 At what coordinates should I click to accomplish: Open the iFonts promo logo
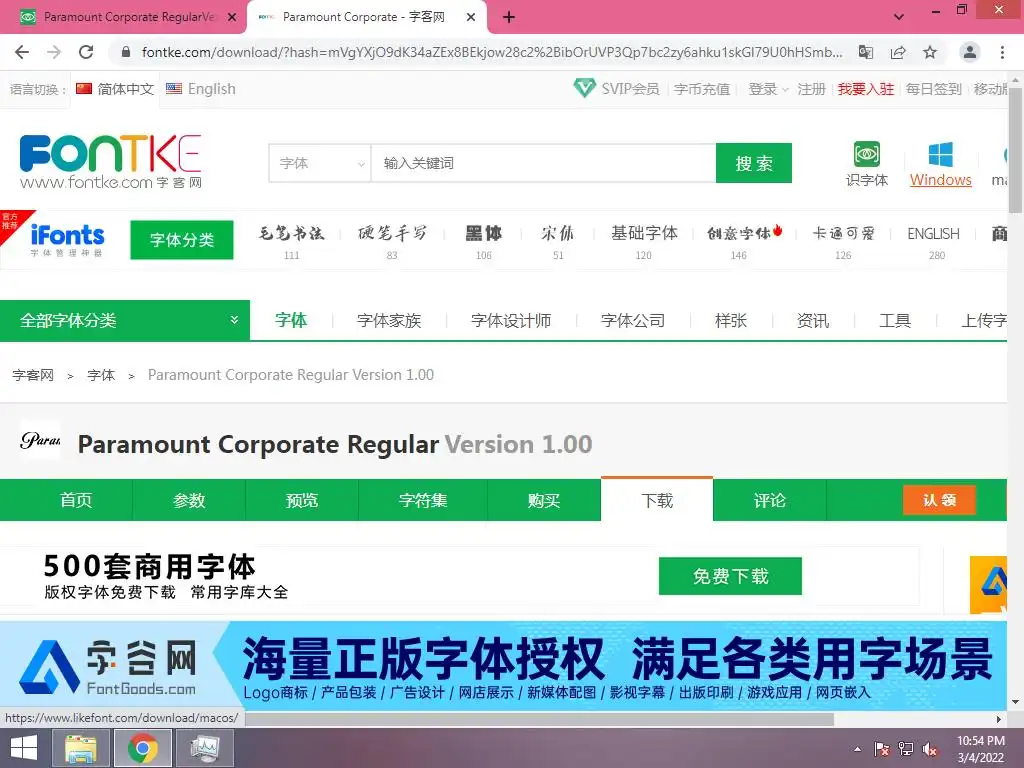pyautogui.click(x=67, y=240)
